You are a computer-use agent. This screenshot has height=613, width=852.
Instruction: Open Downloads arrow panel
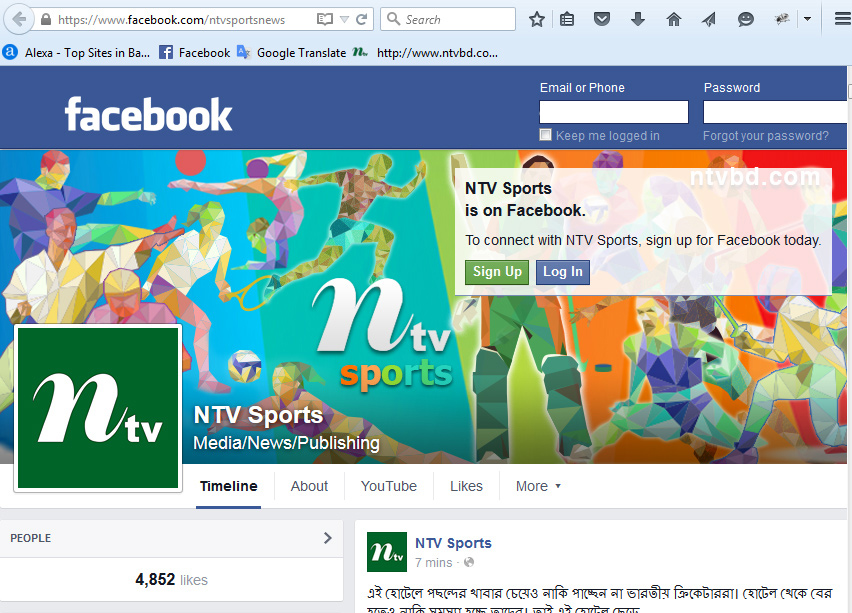pyautogui.click(x=638, y=20)
